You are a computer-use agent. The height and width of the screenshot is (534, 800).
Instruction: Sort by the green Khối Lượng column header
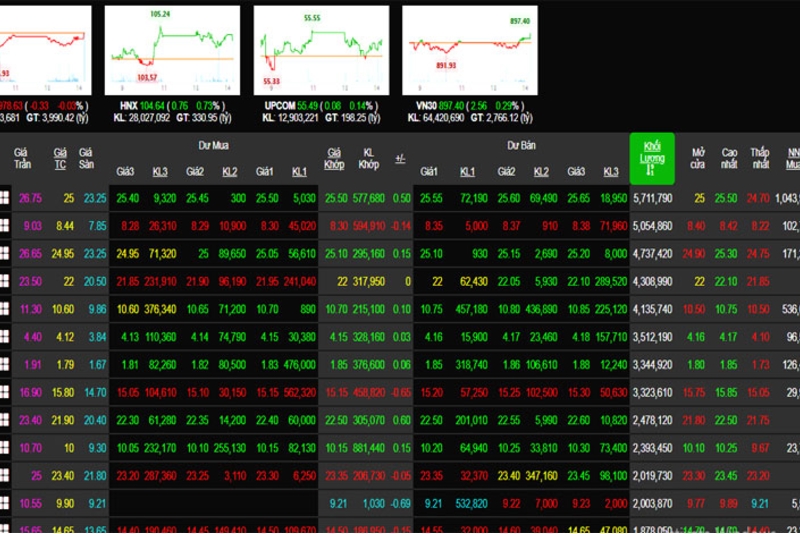pyautogui.click(x=652, y=159)
